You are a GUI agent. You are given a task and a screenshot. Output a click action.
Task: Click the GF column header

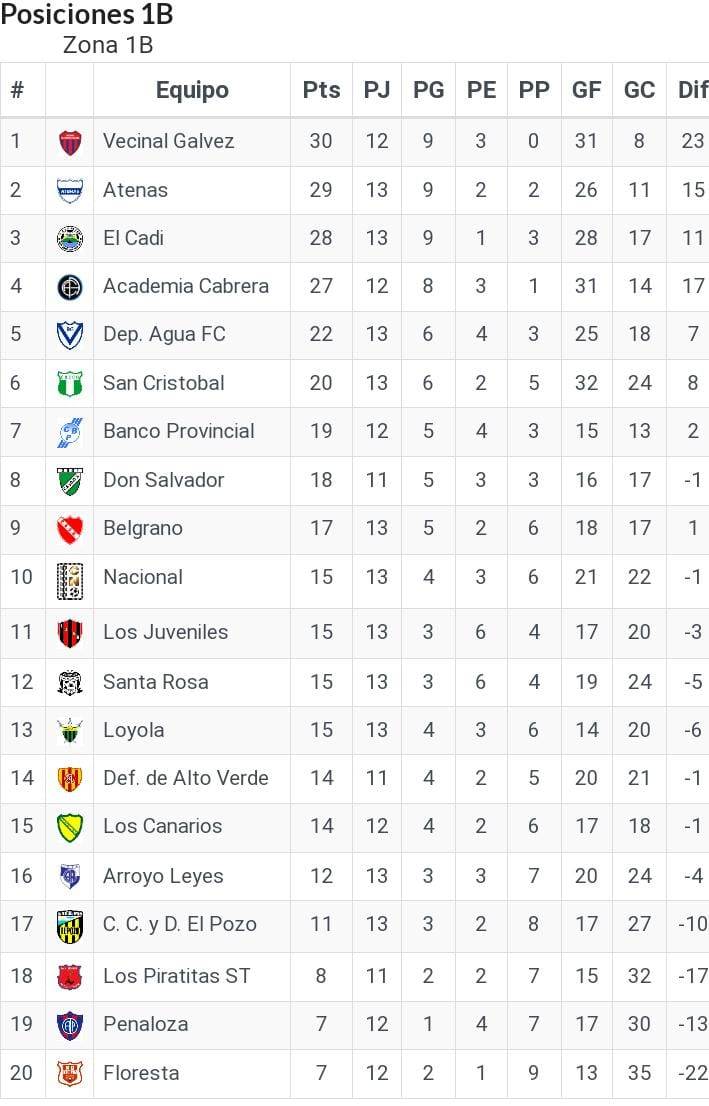(x=586, y=90)
